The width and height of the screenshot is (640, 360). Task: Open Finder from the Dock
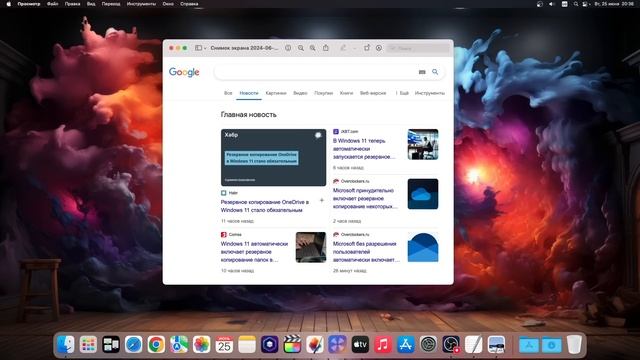pos(66,344)
